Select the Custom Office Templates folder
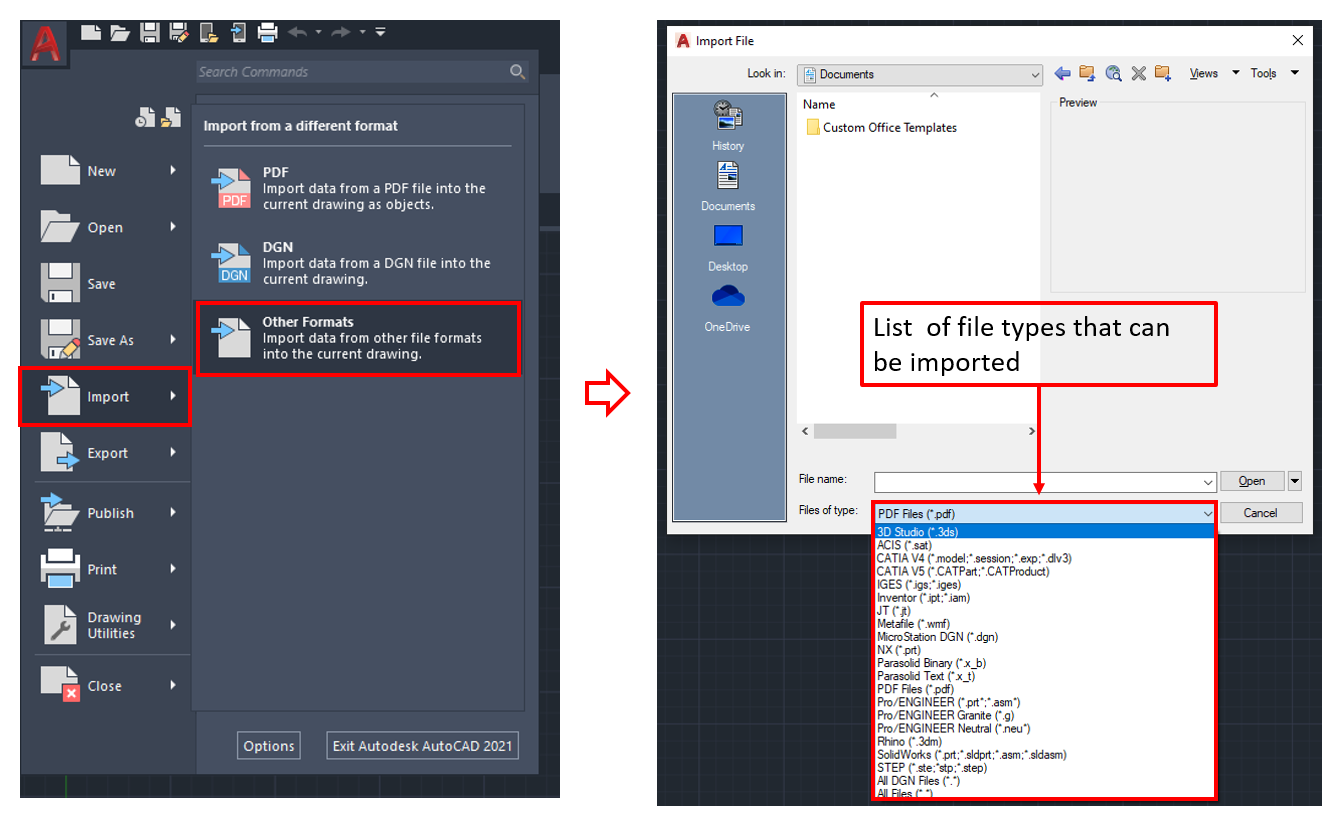Viewport: 1343px width, 826px height. coord(881,128)
